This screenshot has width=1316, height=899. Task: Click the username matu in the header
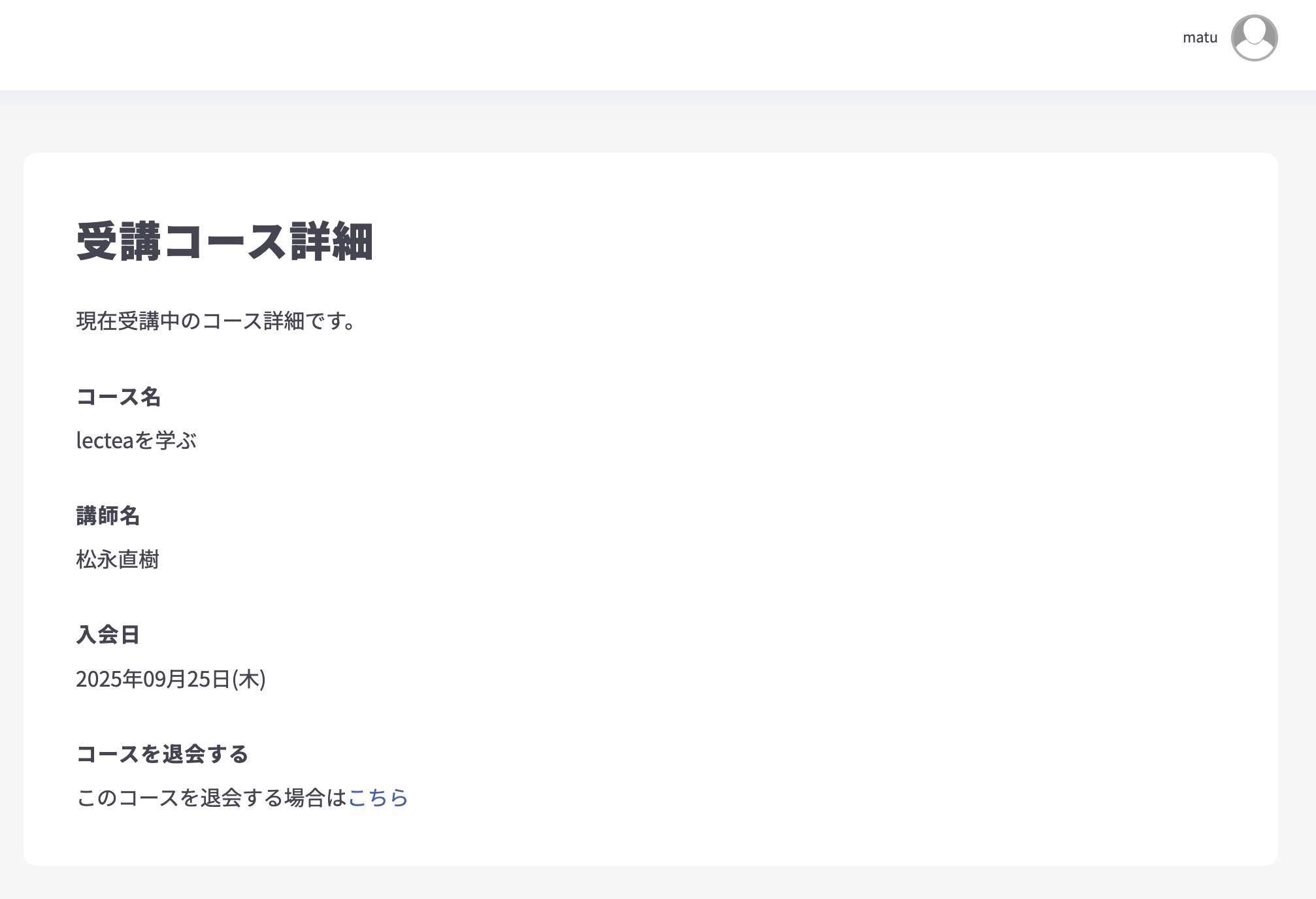point(1200,37)
